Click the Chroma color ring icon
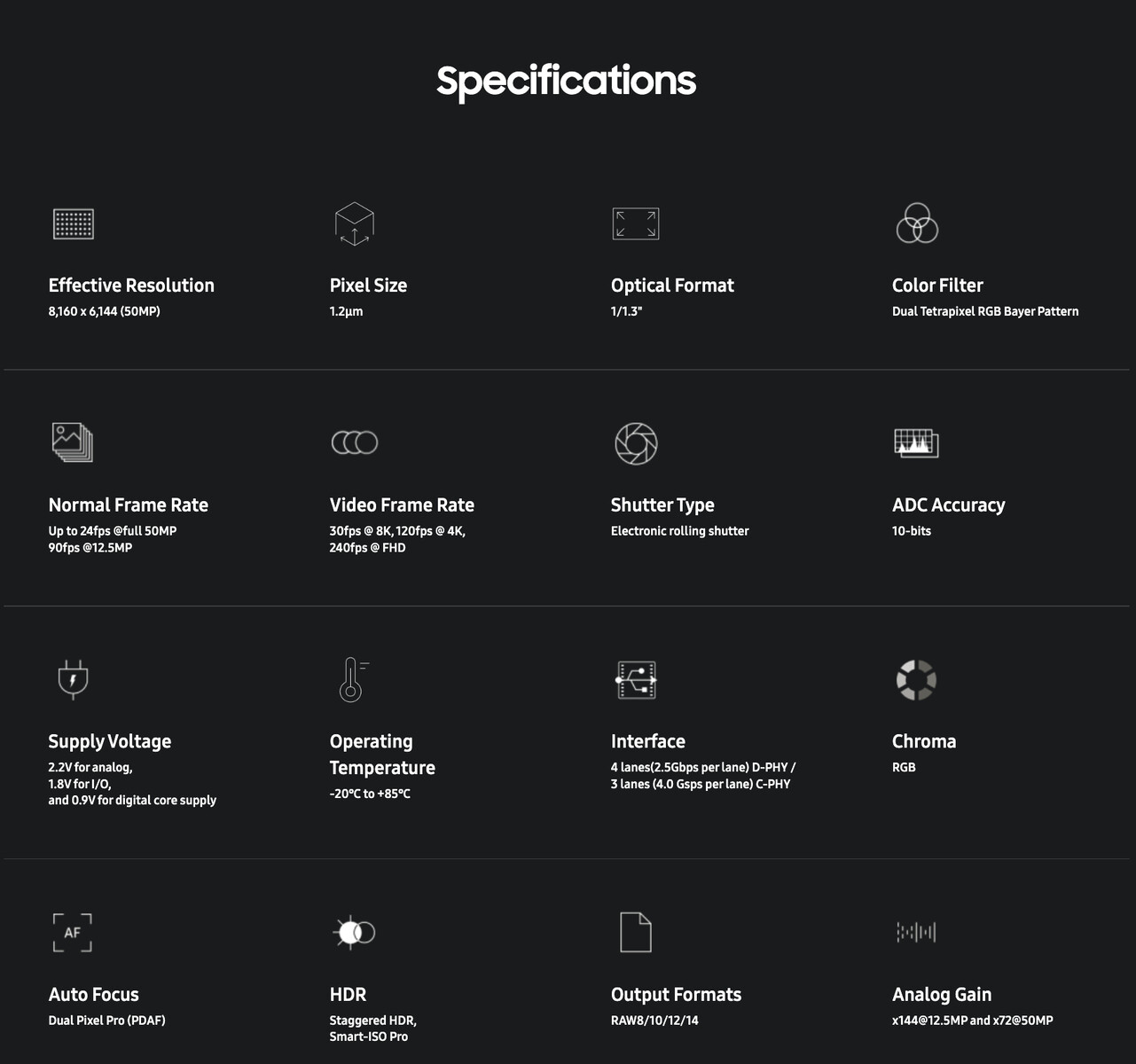Viewport: 1136px width, 1064px height. pyautogui.click(x=916, y=680)
